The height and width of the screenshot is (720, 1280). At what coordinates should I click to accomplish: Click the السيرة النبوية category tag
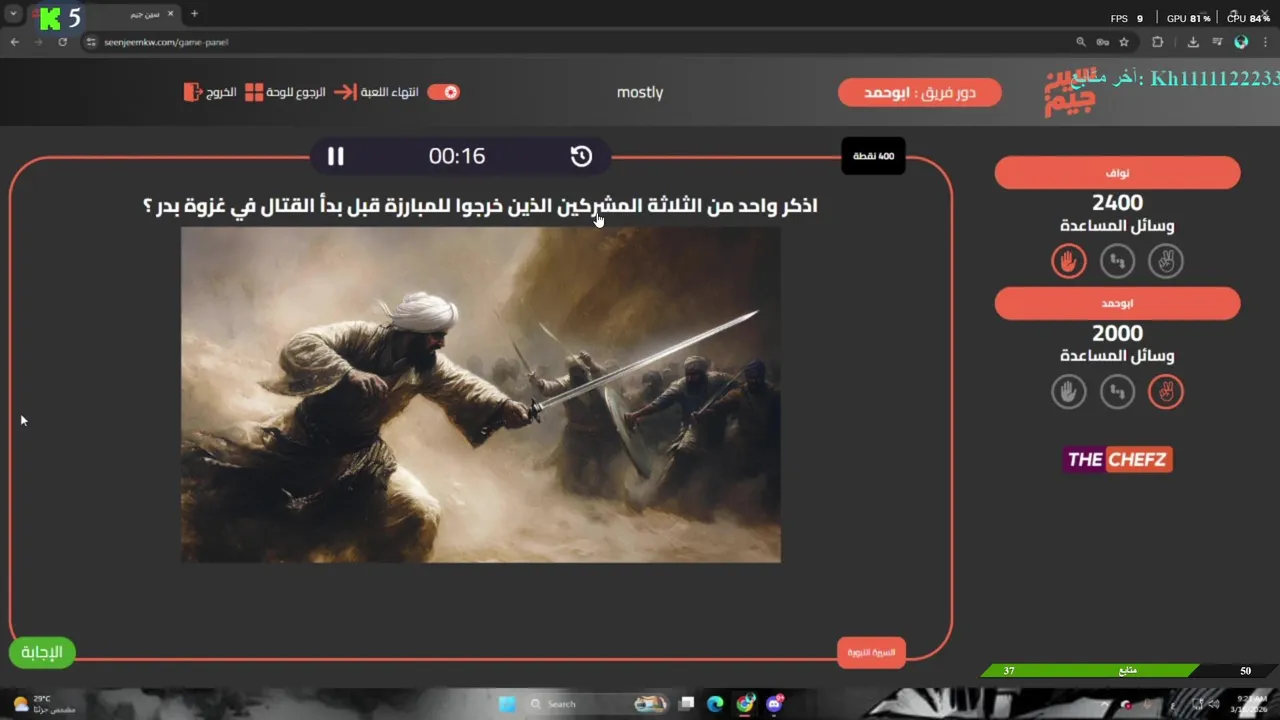click(871, 652)
